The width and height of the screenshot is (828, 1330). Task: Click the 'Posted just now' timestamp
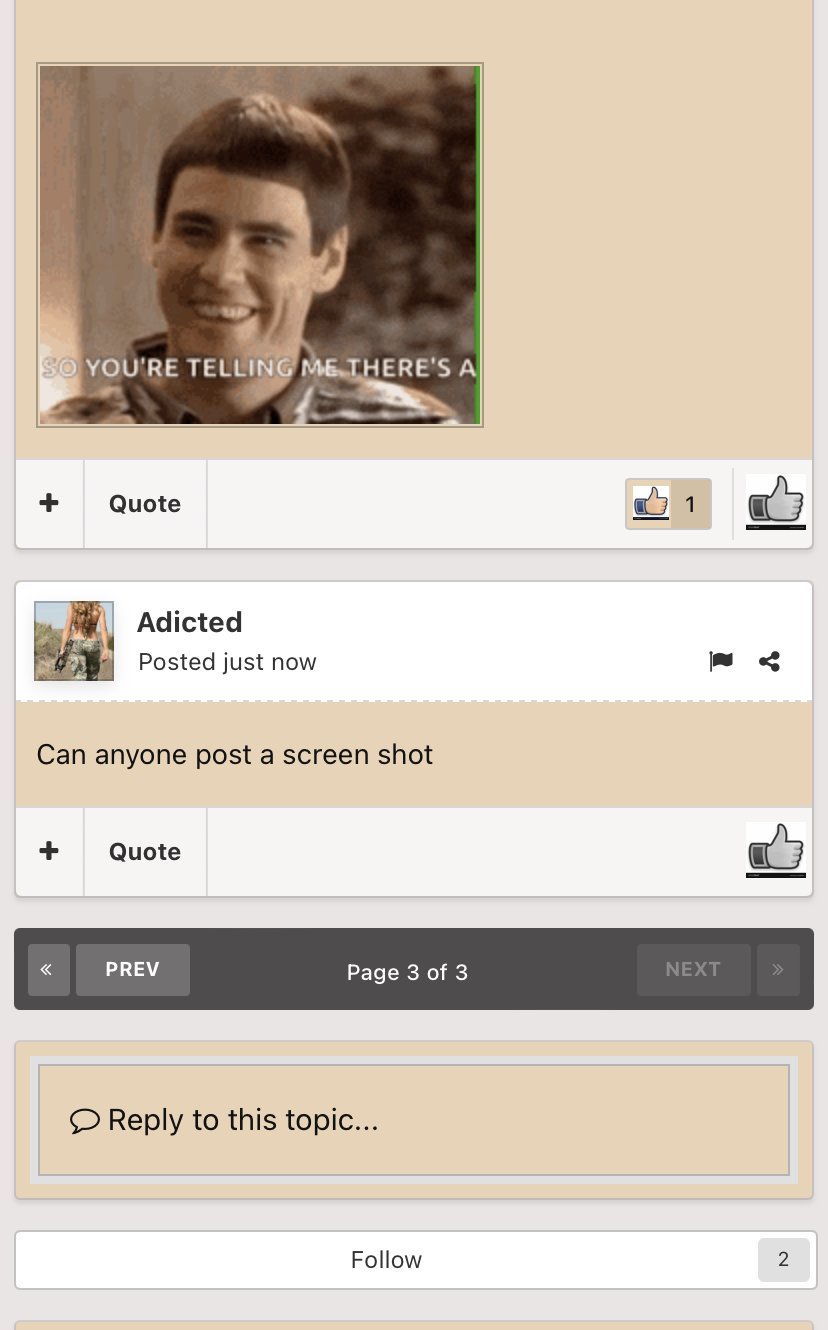click(227, 662)
